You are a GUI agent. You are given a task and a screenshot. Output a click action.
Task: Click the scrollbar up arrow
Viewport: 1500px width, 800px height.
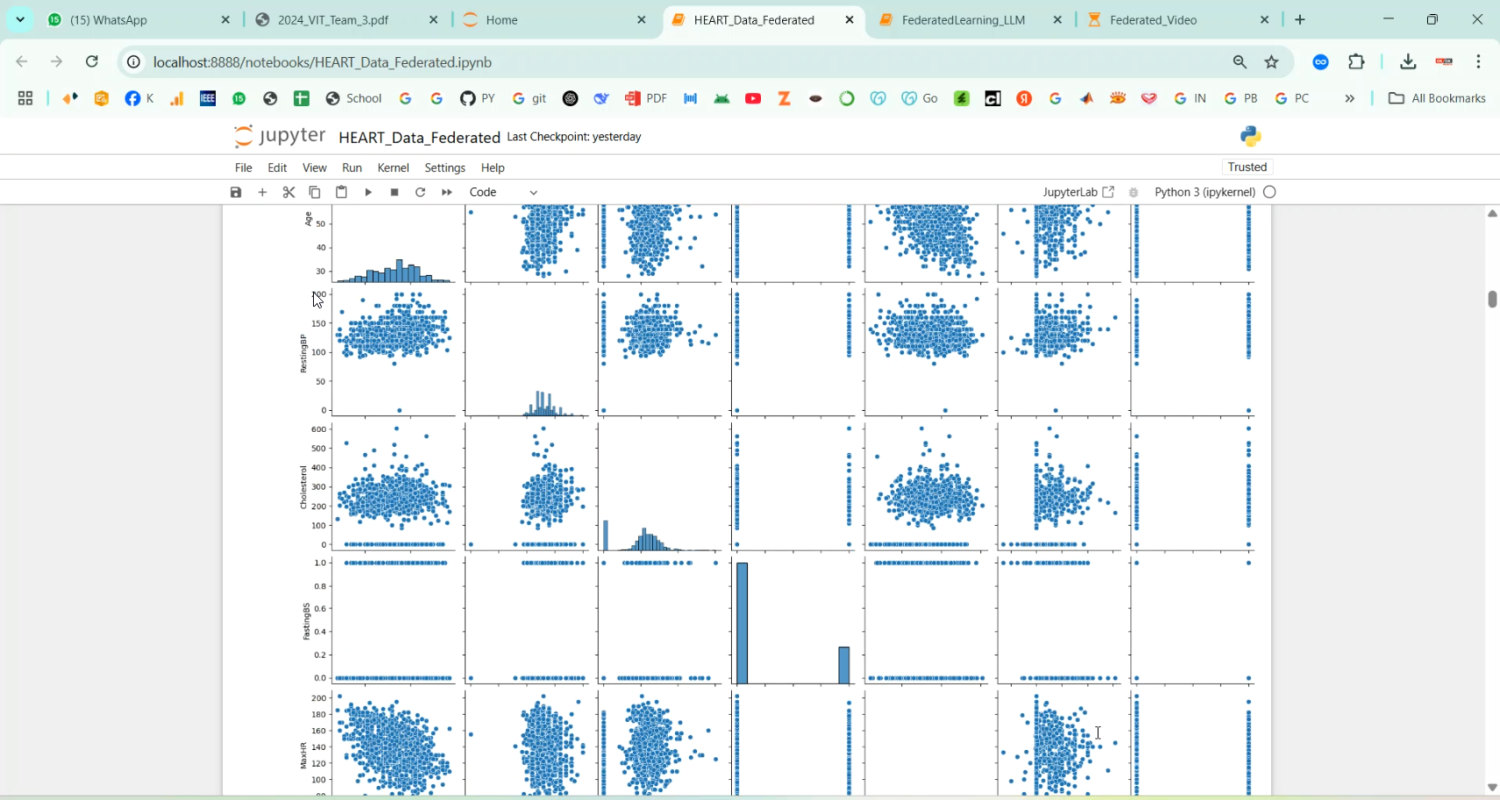click(1492, 213)
